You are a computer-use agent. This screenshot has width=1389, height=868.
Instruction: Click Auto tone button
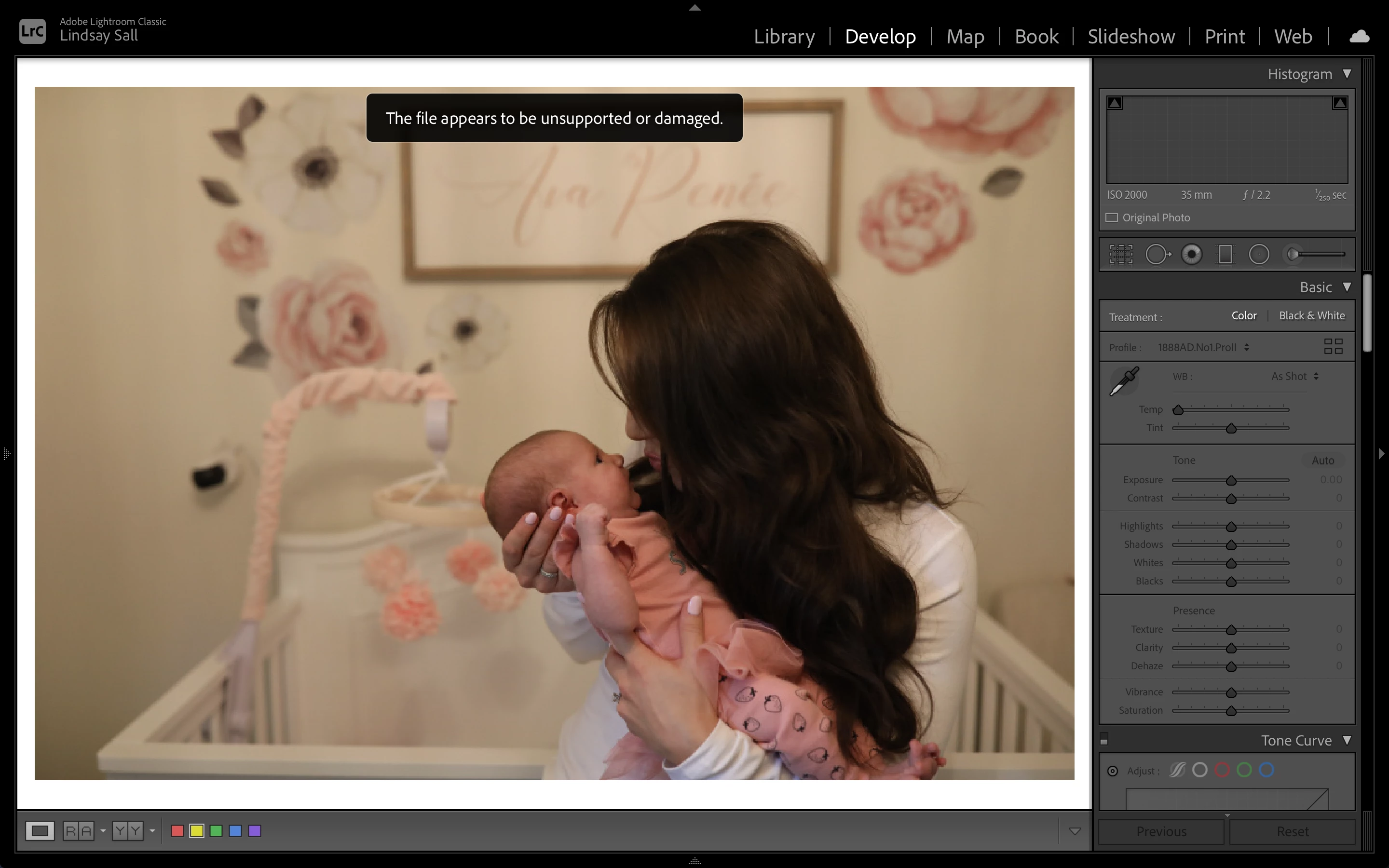click(1322, 461)
